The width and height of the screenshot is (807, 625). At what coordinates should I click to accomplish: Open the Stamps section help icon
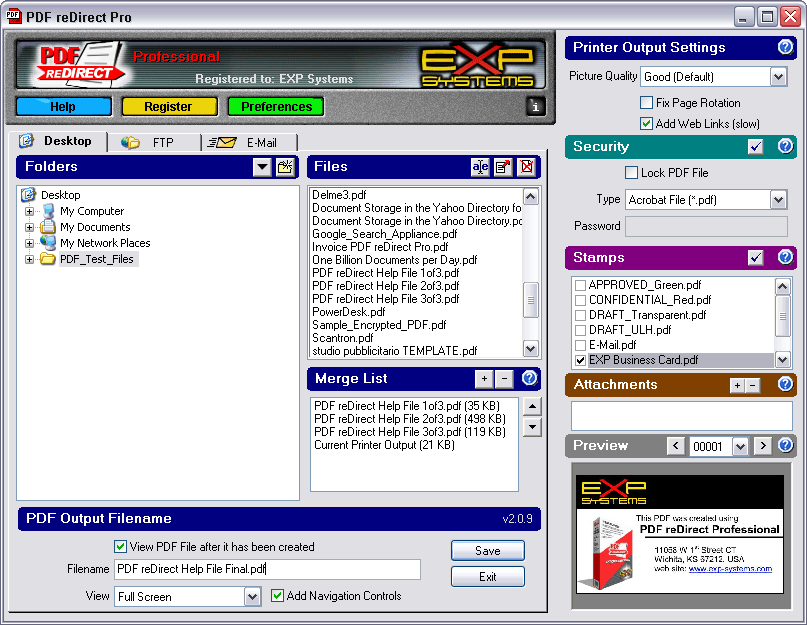point(785,257)
